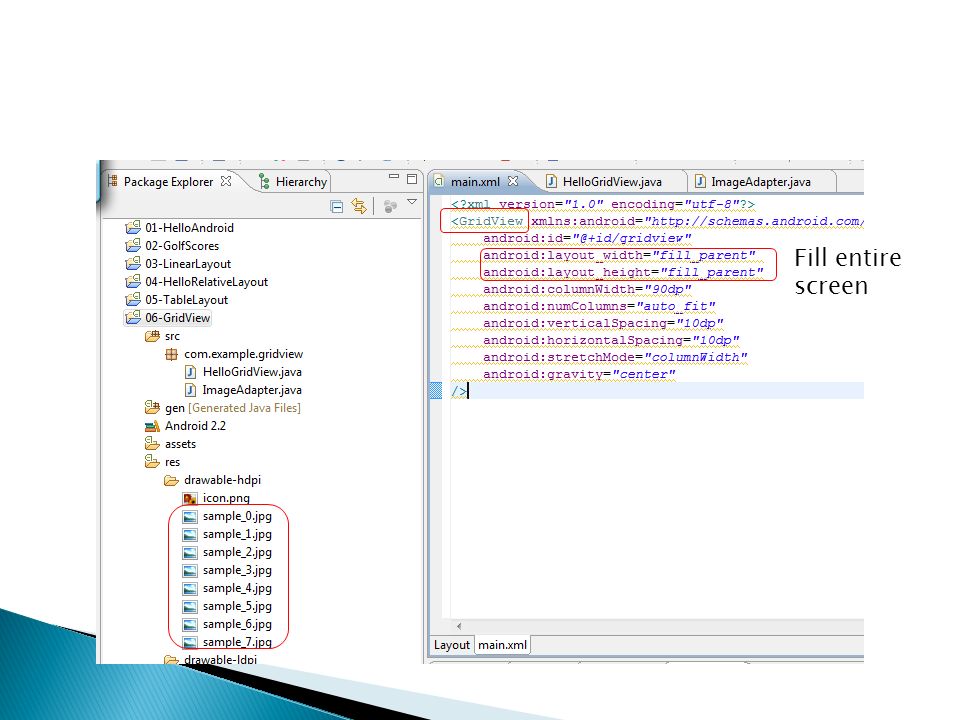Maximize the Package Explorer panel

point(412,179)
